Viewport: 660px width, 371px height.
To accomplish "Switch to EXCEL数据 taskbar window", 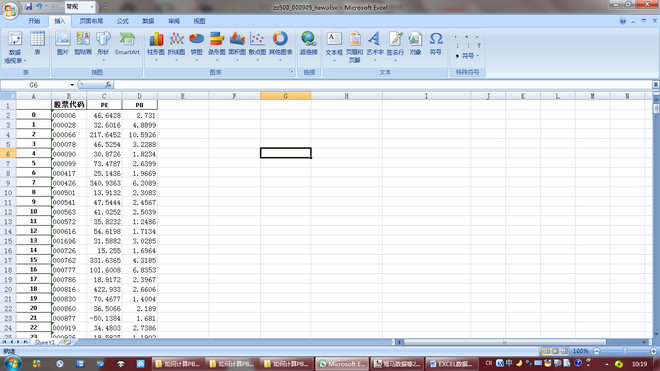I will pyautogui.click(x=452, y=363).
